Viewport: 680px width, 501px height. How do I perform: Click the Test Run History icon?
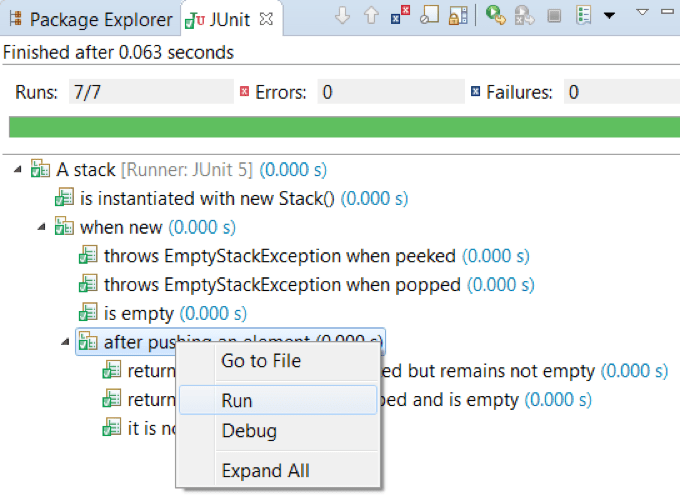(584, 16)
